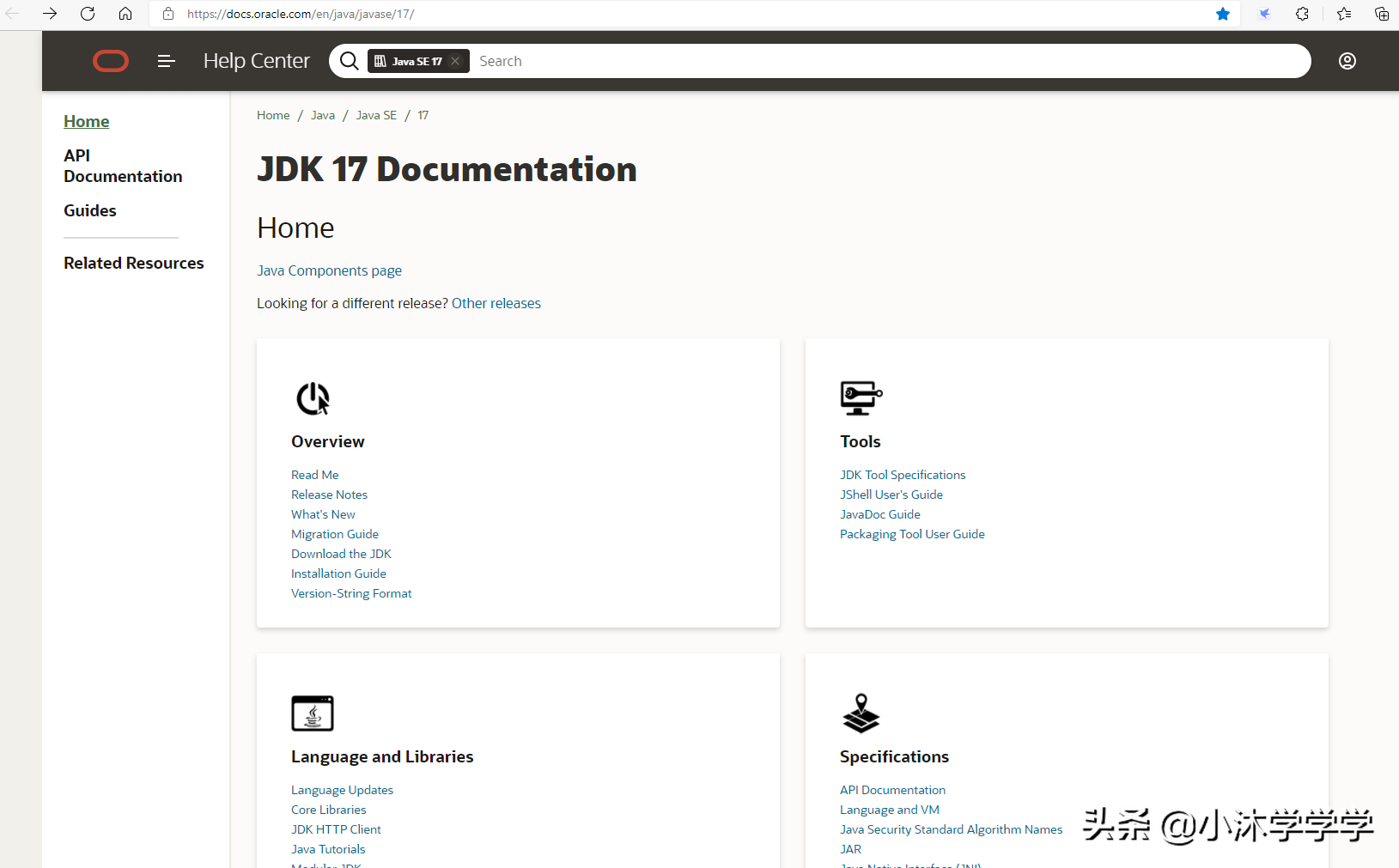Open the Core Libraries link
The height and width of the screenshot is (868, 1399).
point(329,810)
